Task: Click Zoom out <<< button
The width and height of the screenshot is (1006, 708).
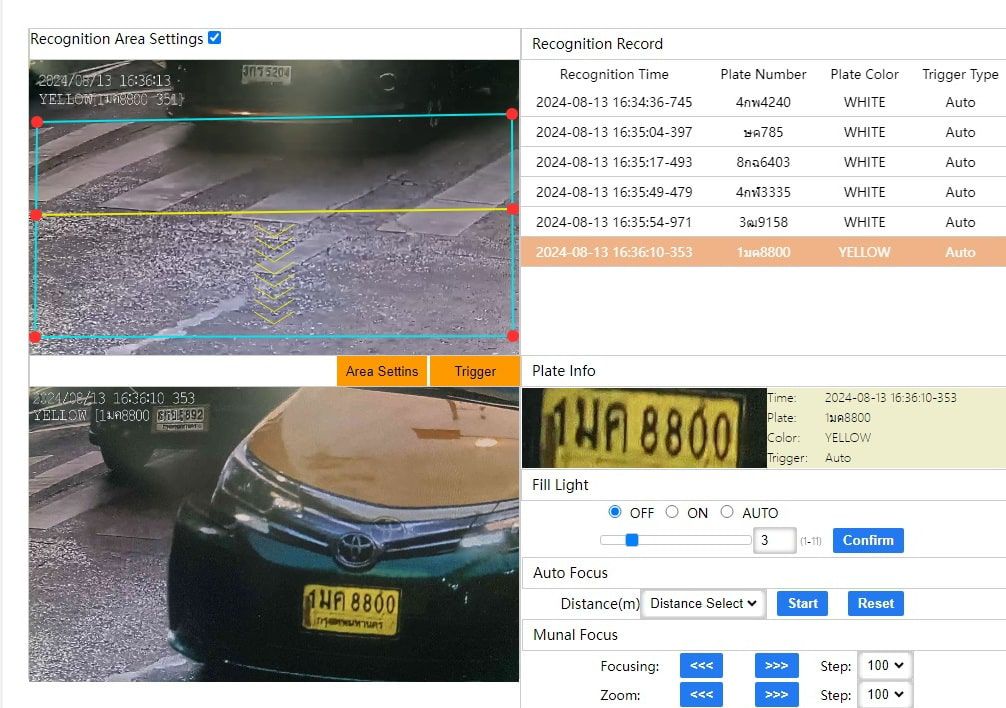Action: (x=701, y=694)
